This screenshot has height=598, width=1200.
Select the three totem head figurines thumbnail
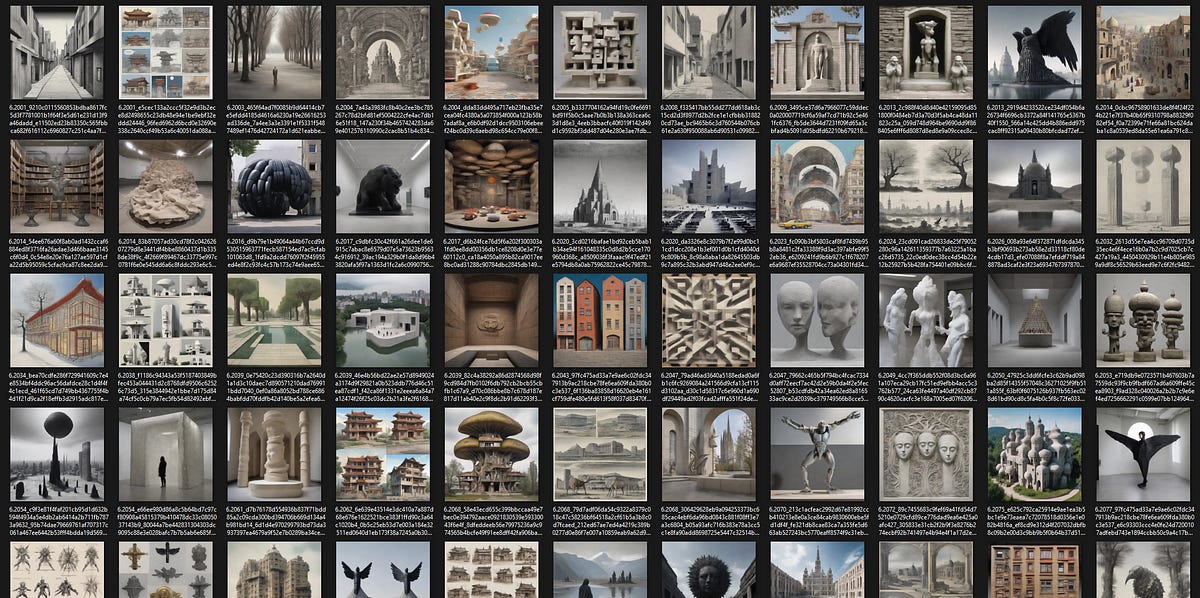1143,321
